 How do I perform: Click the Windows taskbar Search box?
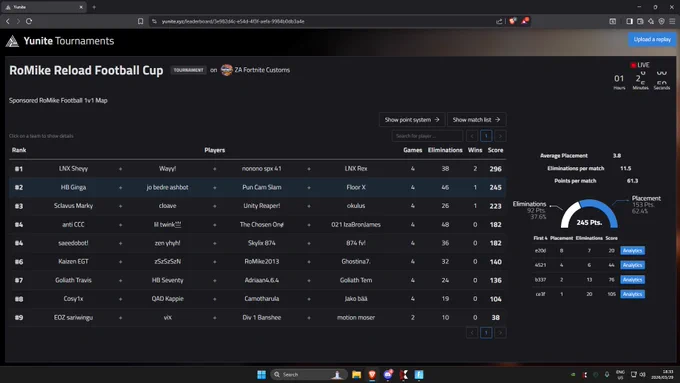(x=309, y=374)
